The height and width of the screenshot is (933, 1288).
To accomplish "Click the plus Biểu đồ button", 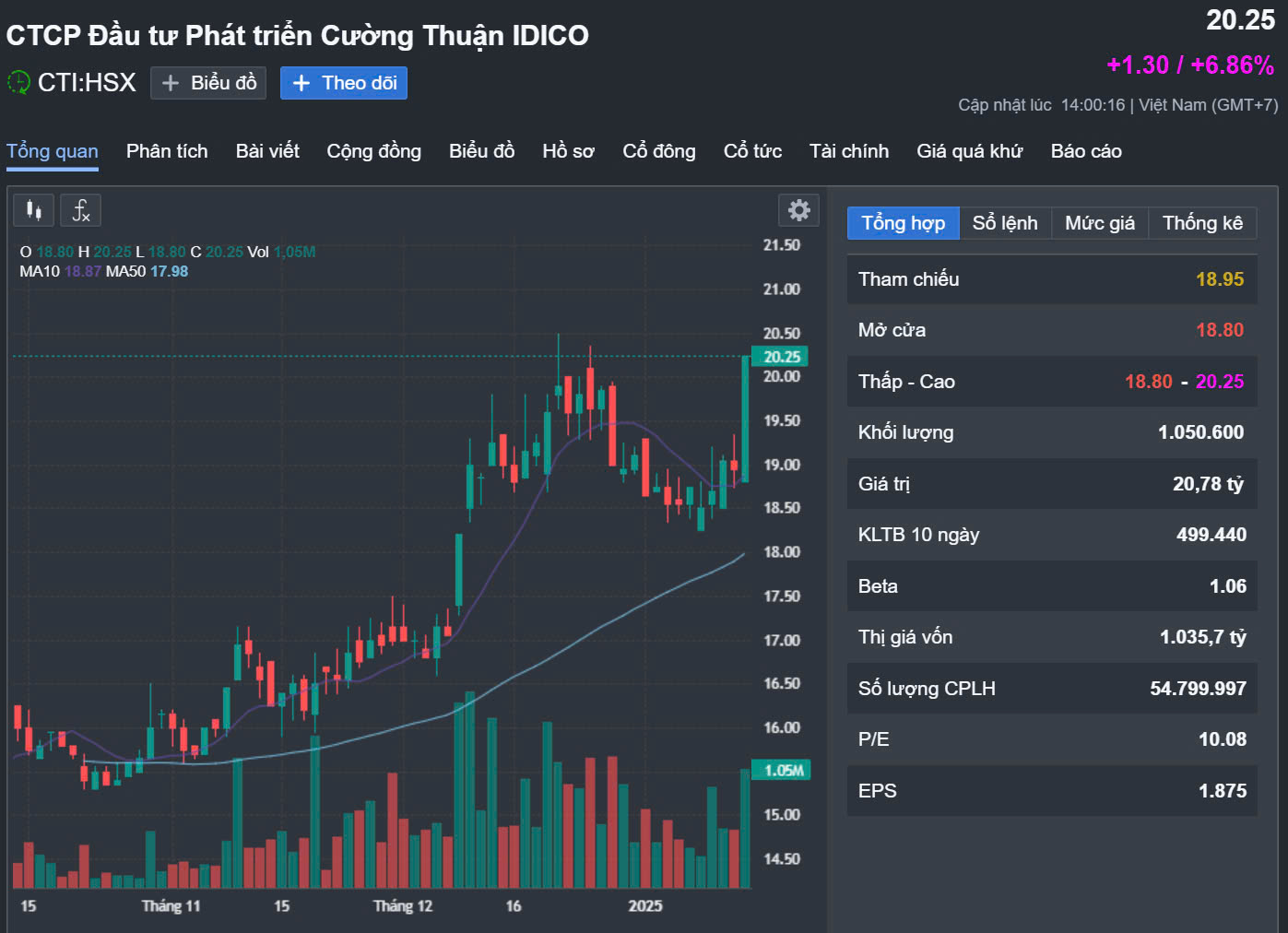I will [x=208, y=83].
